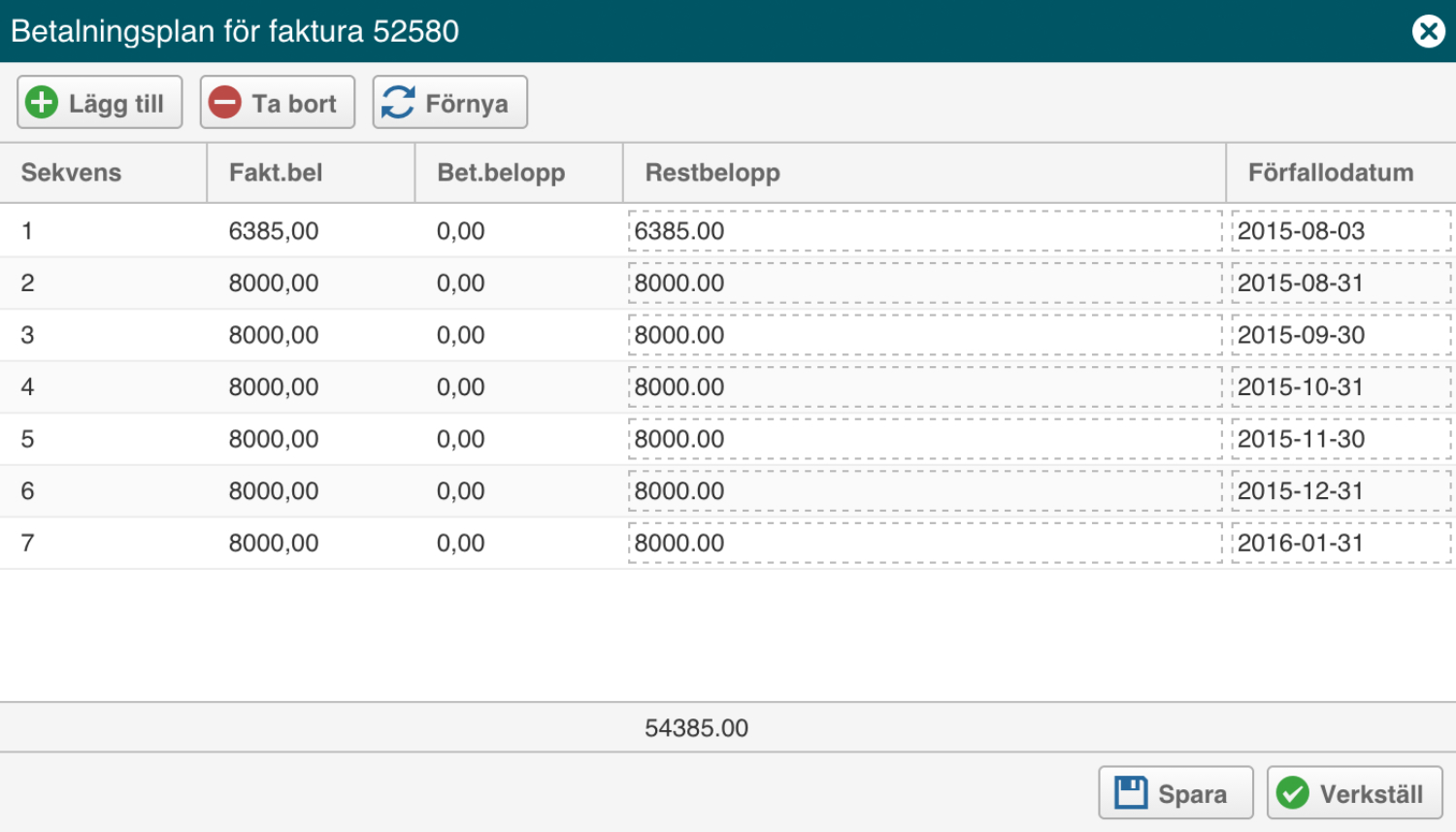Click Fakt.bel 8000,00 in sequence 7 row
Viewport: 1456px width, 832px height.
pyautogui.click(x=274, y=543)
